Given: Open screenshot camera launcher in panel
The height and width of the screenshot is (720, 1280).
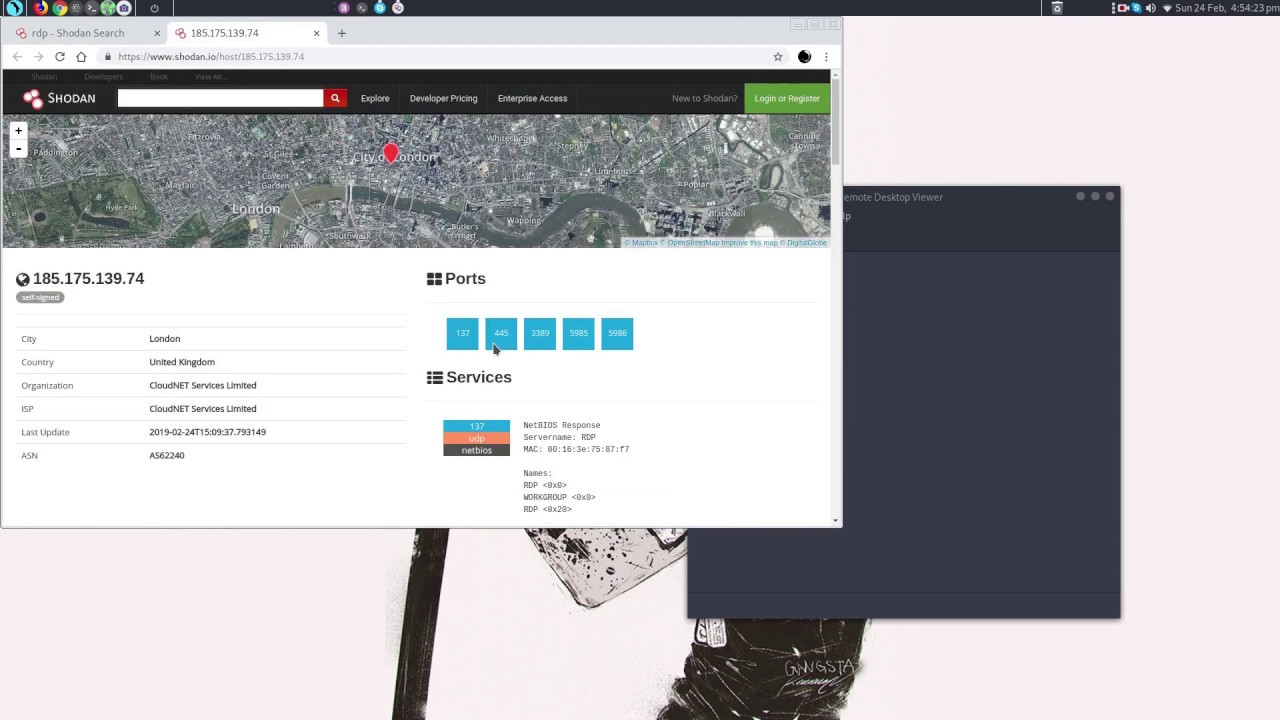Looking at the screenshot, I should pyautogui.click(x=124, y=8).
